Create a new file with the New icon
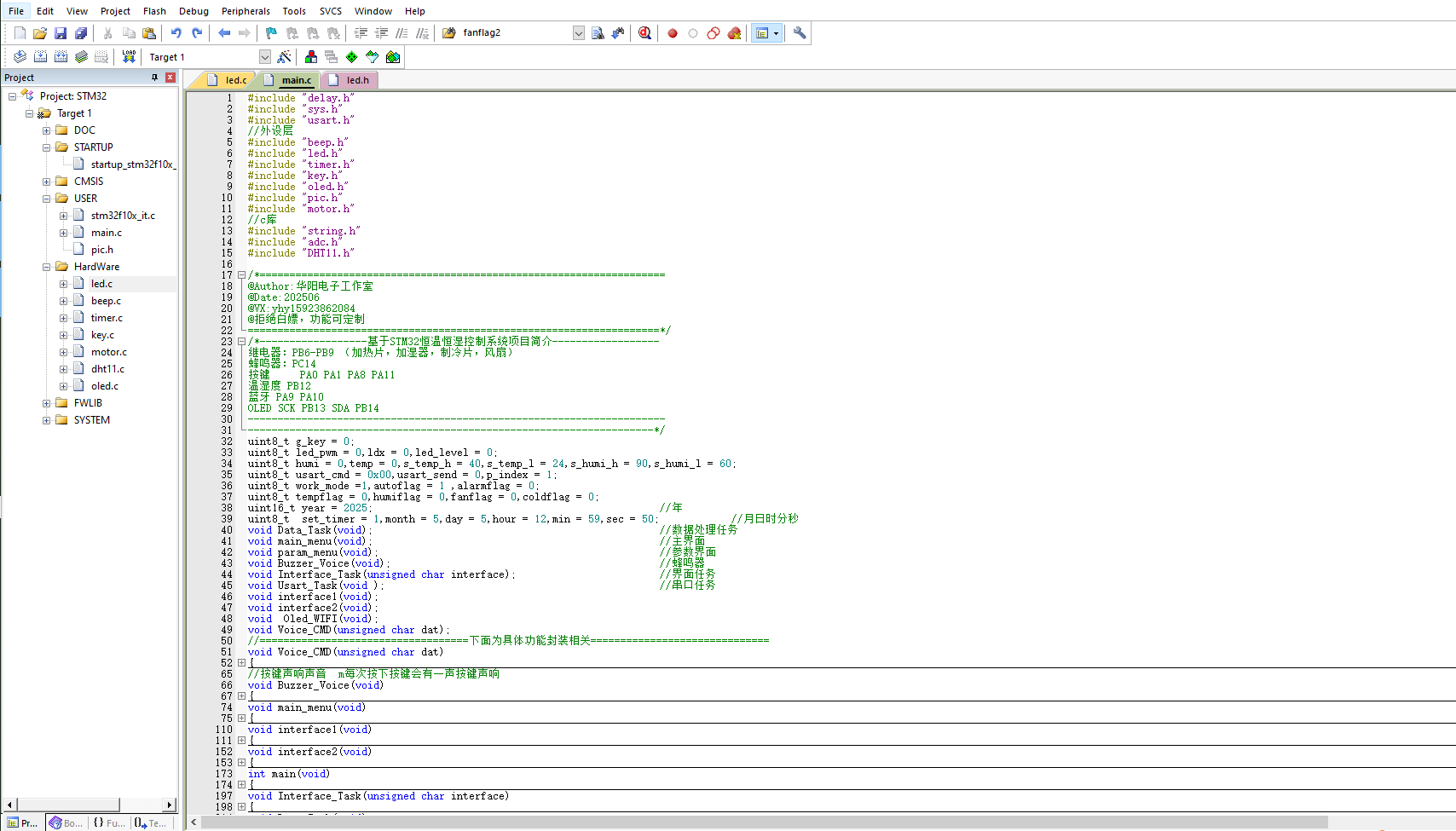The height and width of the screenshot is (831, 1456). (20, 33)
